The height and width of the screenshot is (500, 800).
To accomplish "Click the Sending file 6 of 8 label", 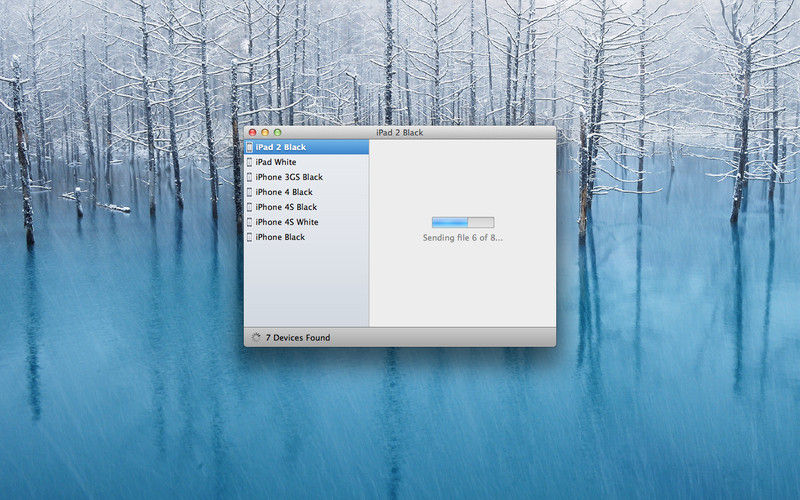I will point(463,238).
